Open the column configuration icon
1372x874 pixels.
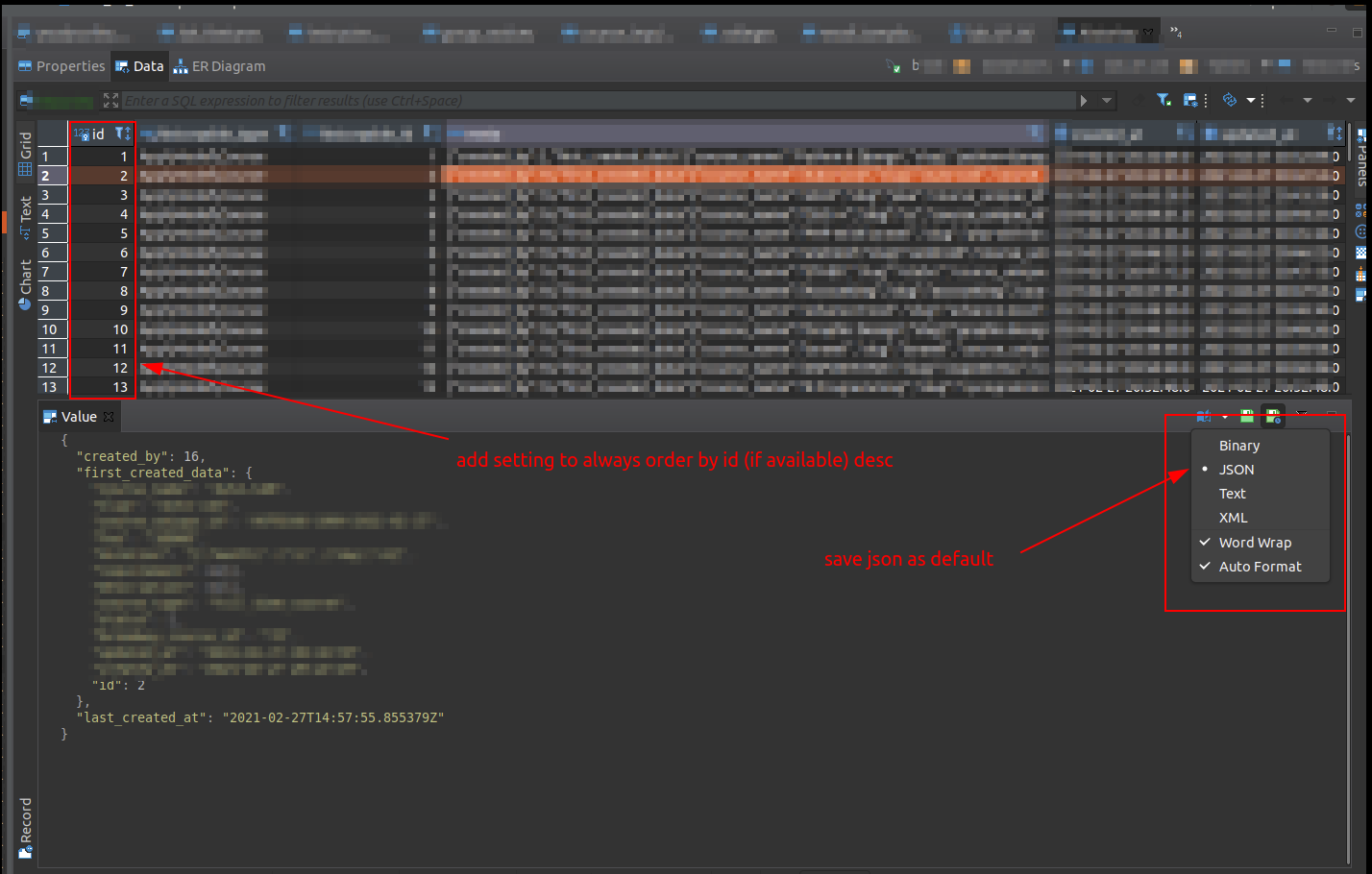[1190, 100]
